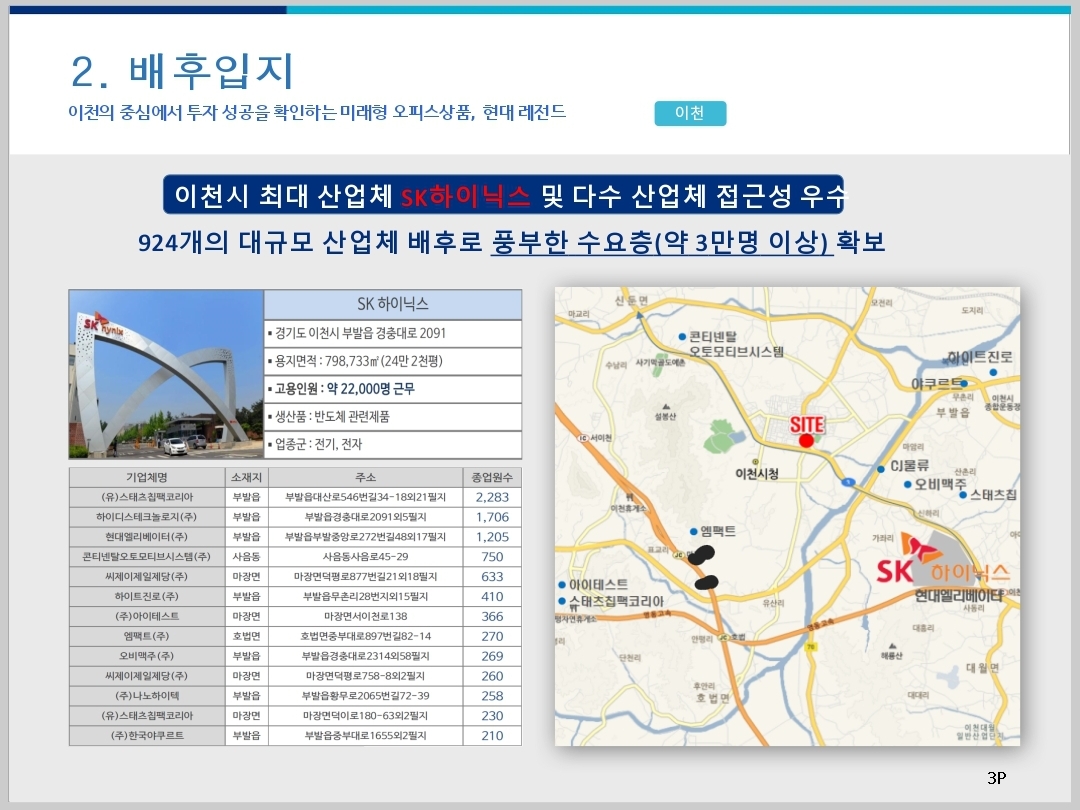The width and height of the screenshot is (1080, 810).
Task: Click 하이트진로(주) in the table
Action: (147, 596)
